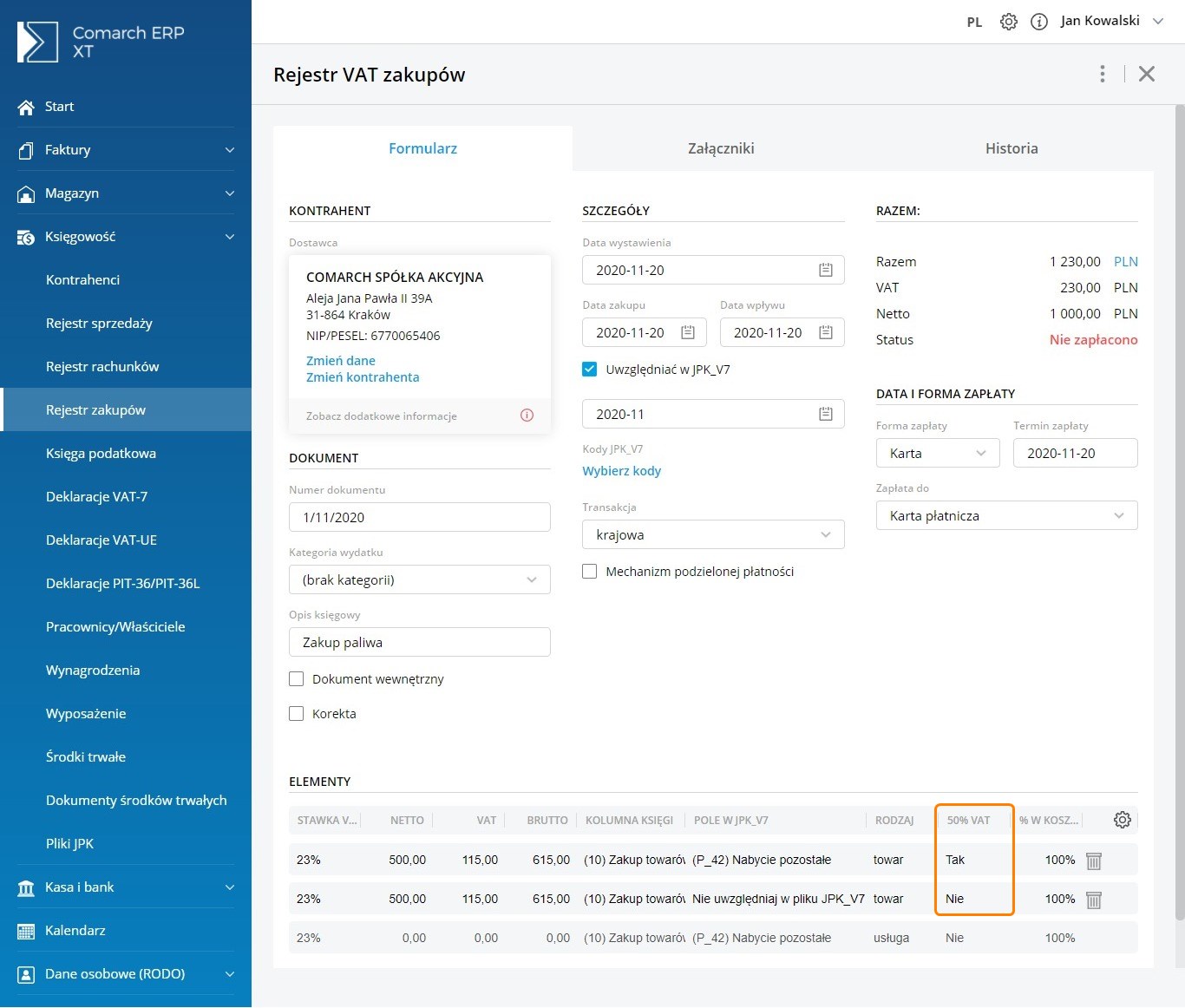The width and height of the screenshot is (1185, 1008).
Task: Expand the Transakcja dropdown showing krajowa
Action: click(713, 535)
